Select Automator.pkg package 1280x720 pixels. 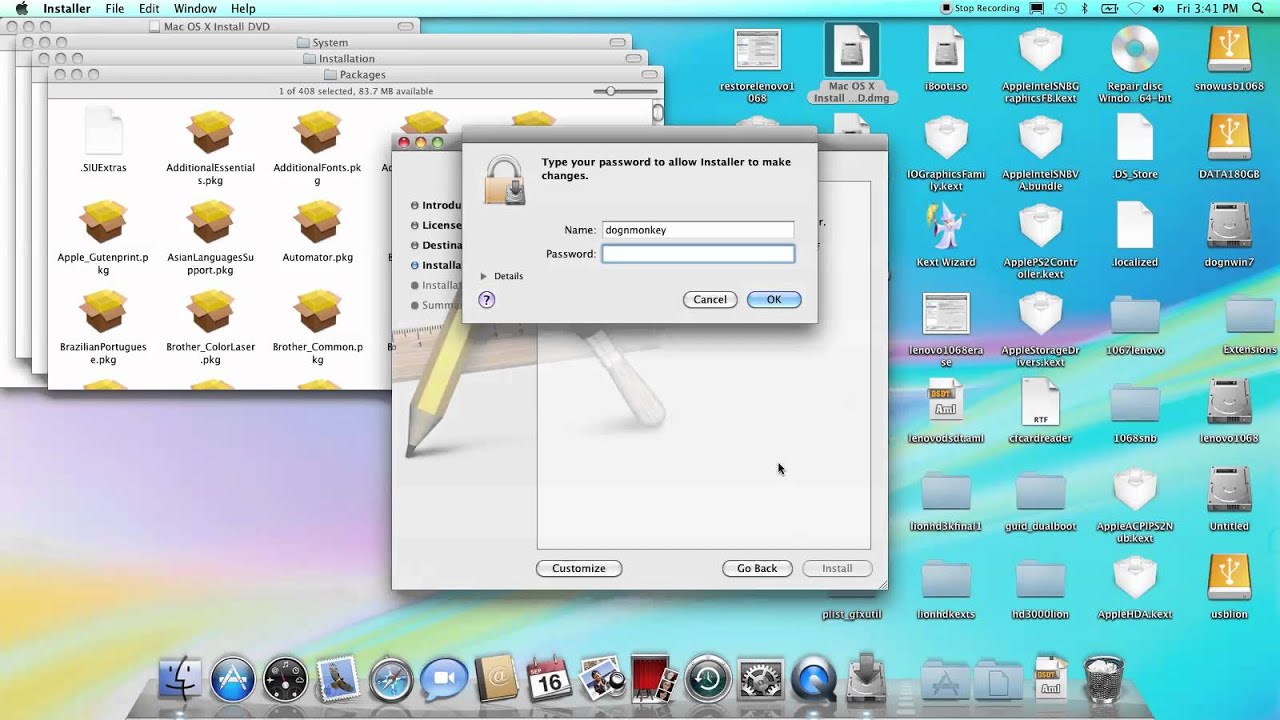317,223
